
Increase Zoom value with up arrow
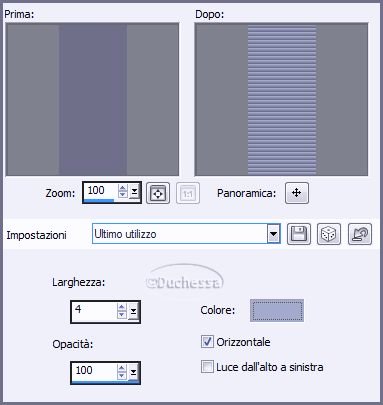coord(123,188)
